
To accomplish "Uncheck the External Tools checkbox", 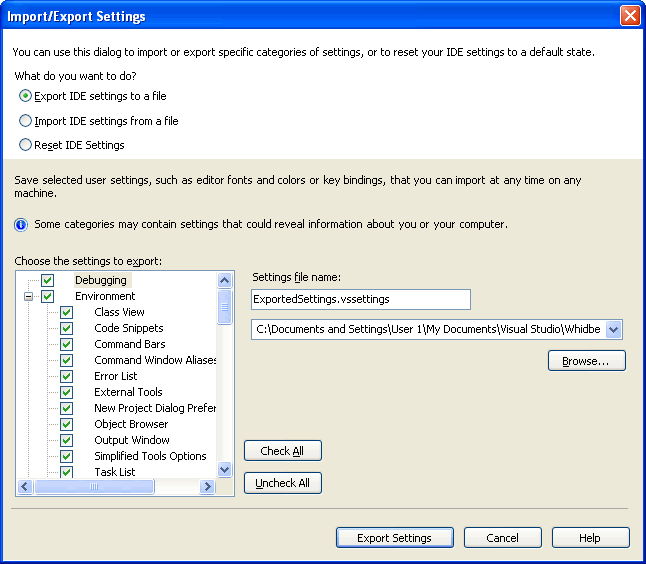I will coord(66,392).
